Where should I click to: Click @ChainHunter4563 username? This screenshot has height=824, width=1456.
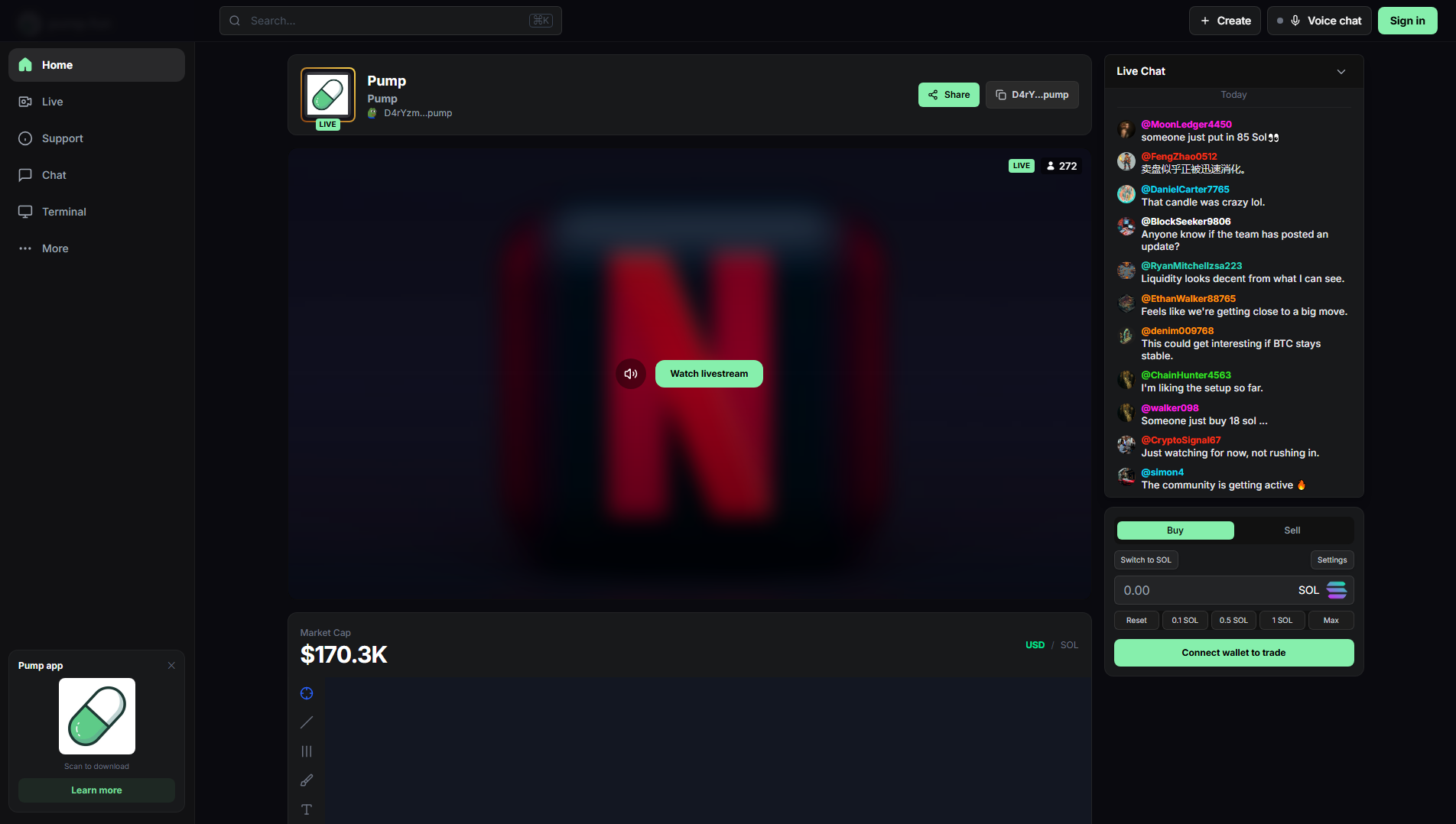coord(1186,375)
